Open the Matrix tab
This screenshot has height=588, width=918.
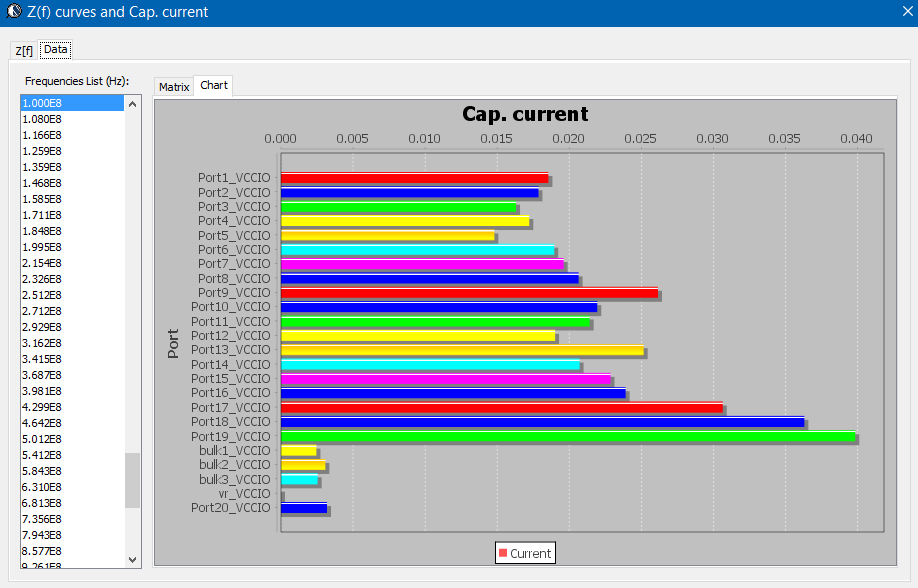(x=174, y=87)
